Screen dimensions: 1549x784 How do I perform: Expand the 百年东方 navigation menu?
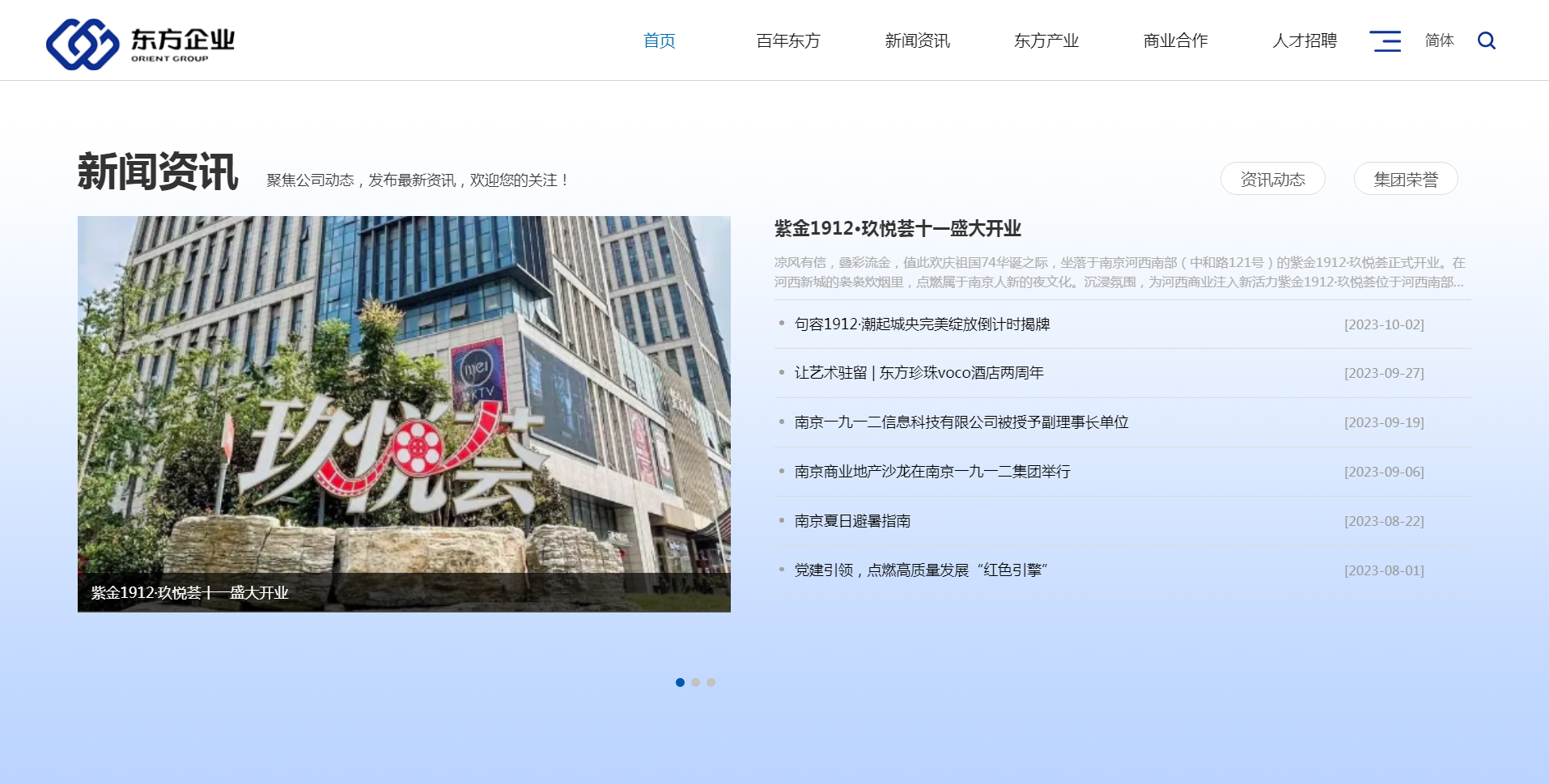point(787,40)
